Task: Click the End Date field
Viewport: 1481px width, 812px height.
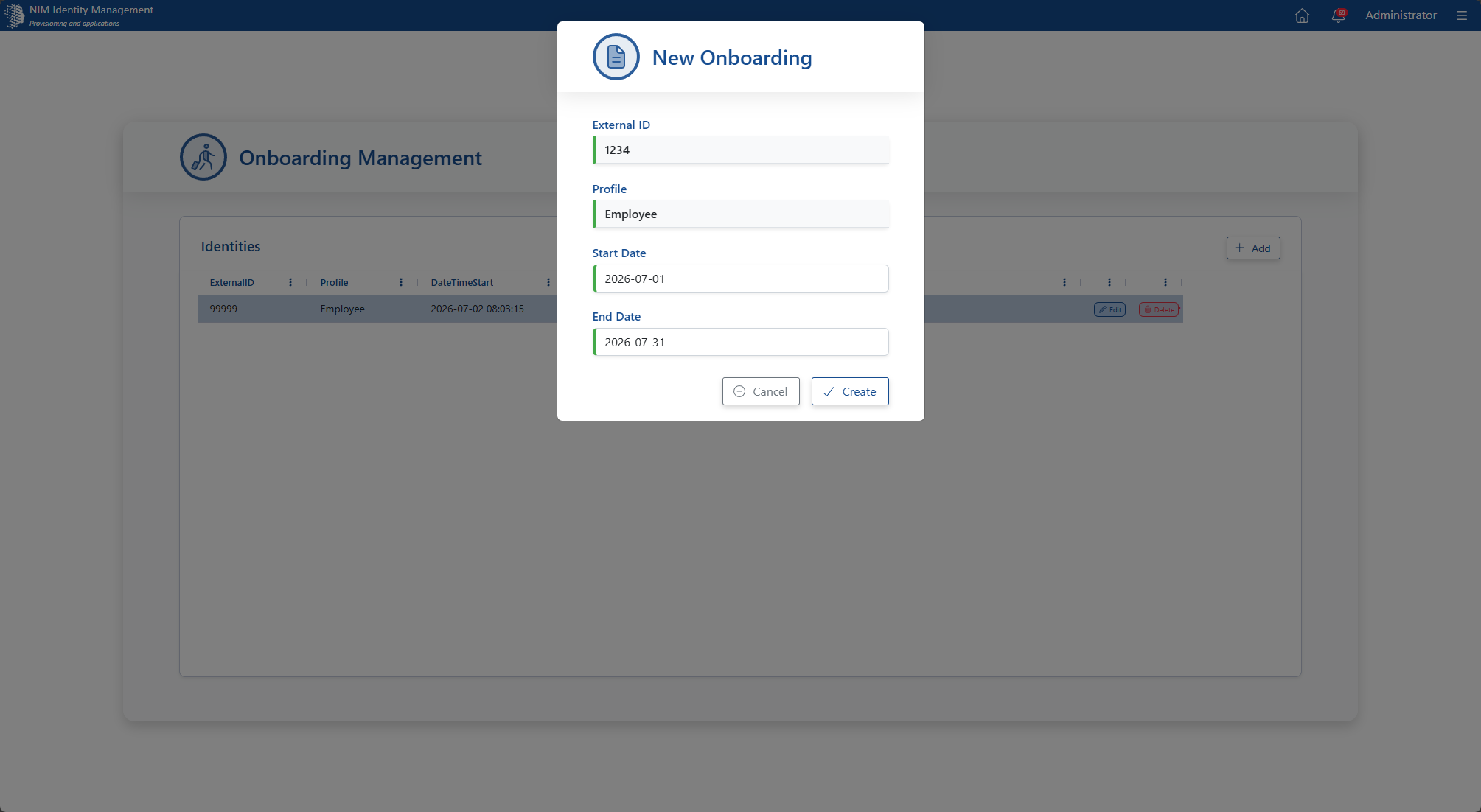Action: (741, 342)
